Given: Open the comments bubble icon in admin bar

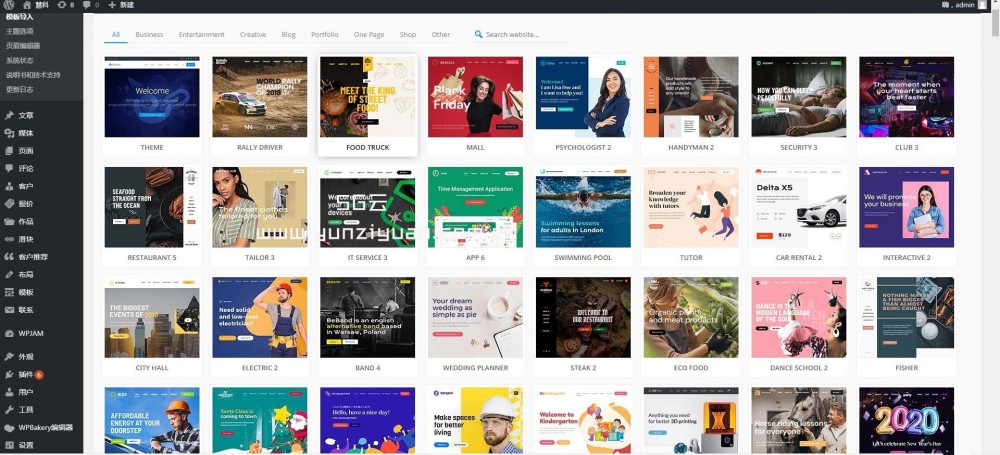Looking at the screenshot, I should coord(86,5).
